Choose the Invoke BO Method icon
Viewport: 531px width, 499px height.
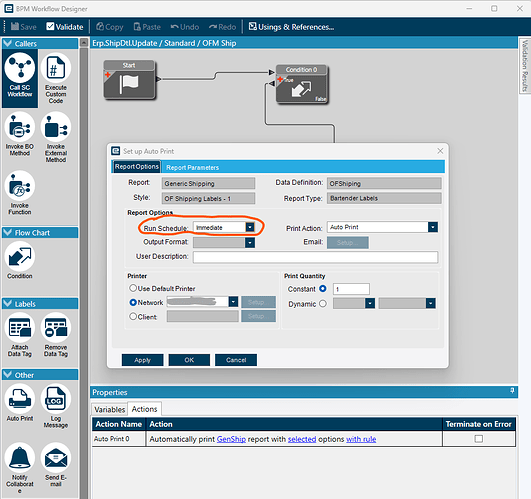click(x=20, y=127)
